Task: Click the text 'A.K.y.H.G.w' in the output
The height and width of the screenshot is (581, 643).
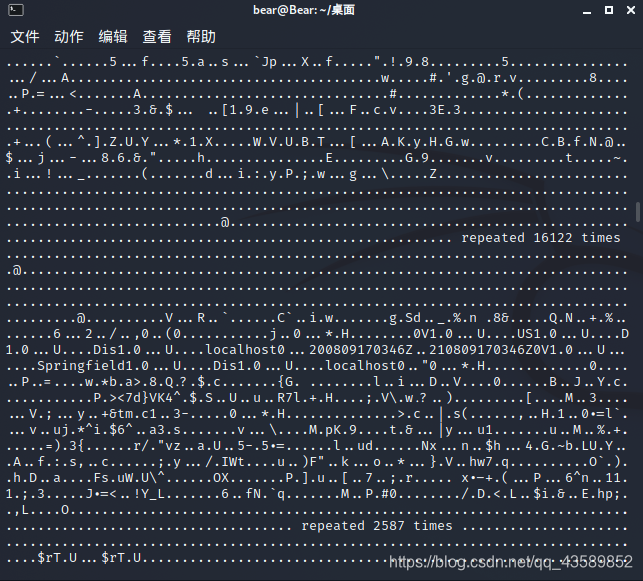Action: (425, 142)
